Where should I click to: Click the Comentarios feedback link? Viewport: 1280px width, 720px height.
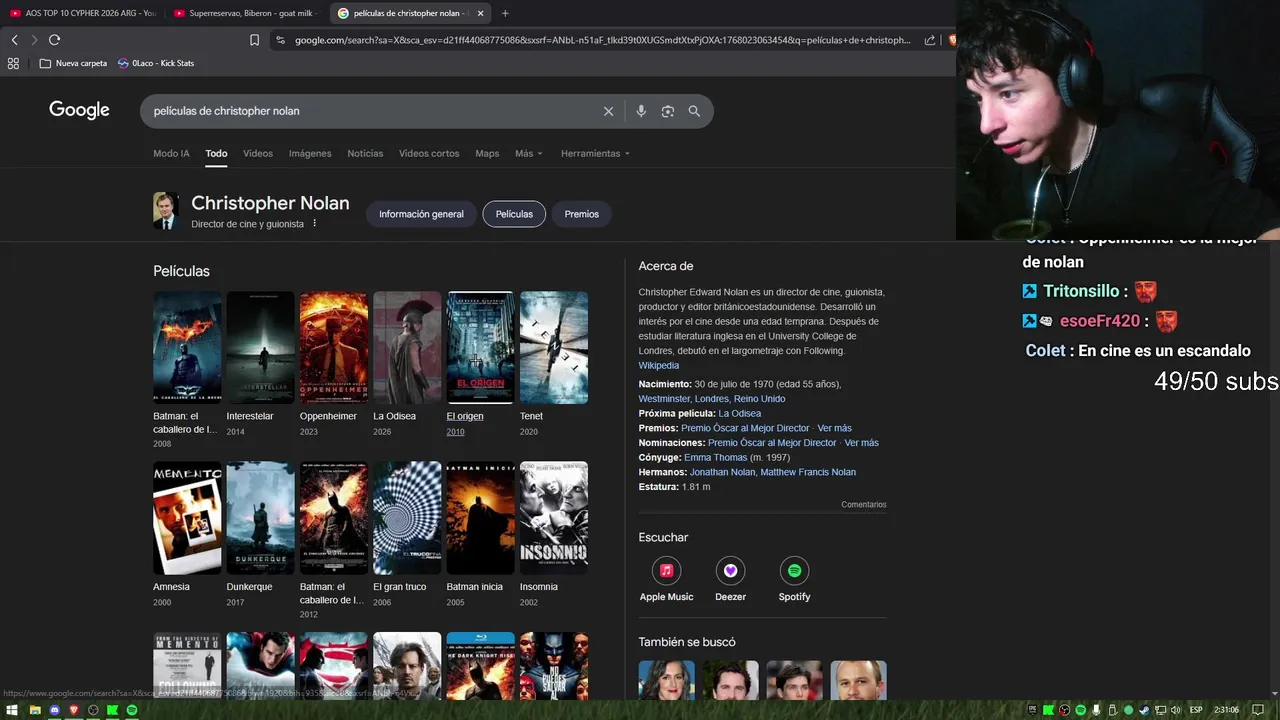[x=864, y=505]
